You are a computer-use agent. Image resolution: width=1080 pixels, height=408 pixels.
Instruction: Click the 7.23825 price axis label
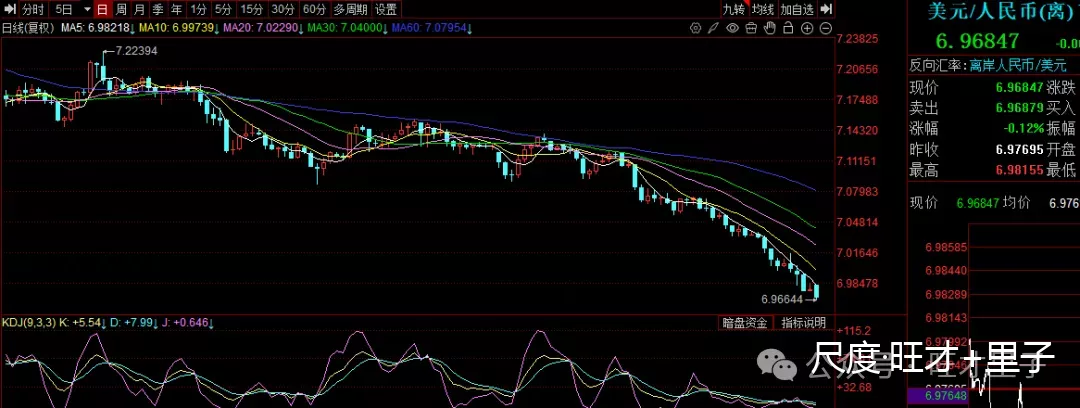856,39
